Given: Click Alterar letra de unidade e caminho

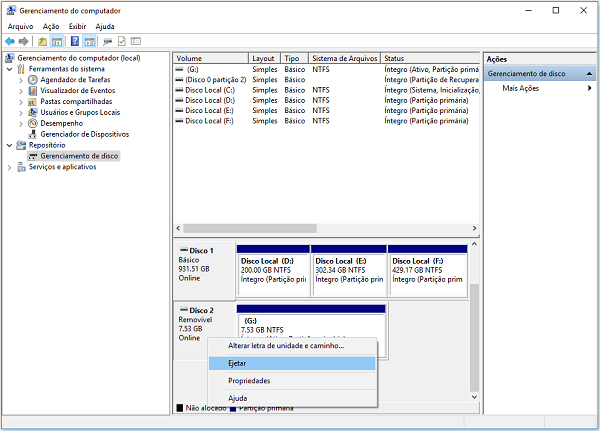Looking at the screenshot, I should [286, 346].
